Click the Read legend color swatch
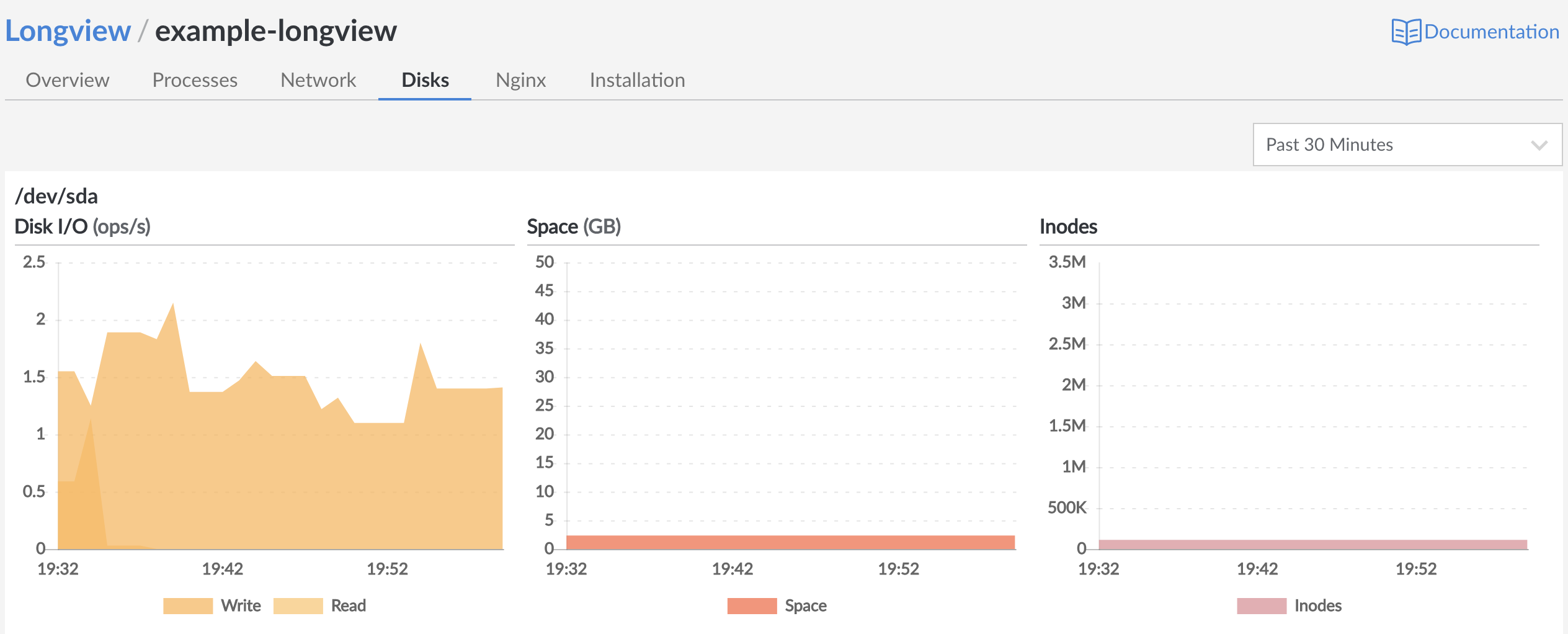The height and width of the screenshot is (634, 1568). [298, 605]
